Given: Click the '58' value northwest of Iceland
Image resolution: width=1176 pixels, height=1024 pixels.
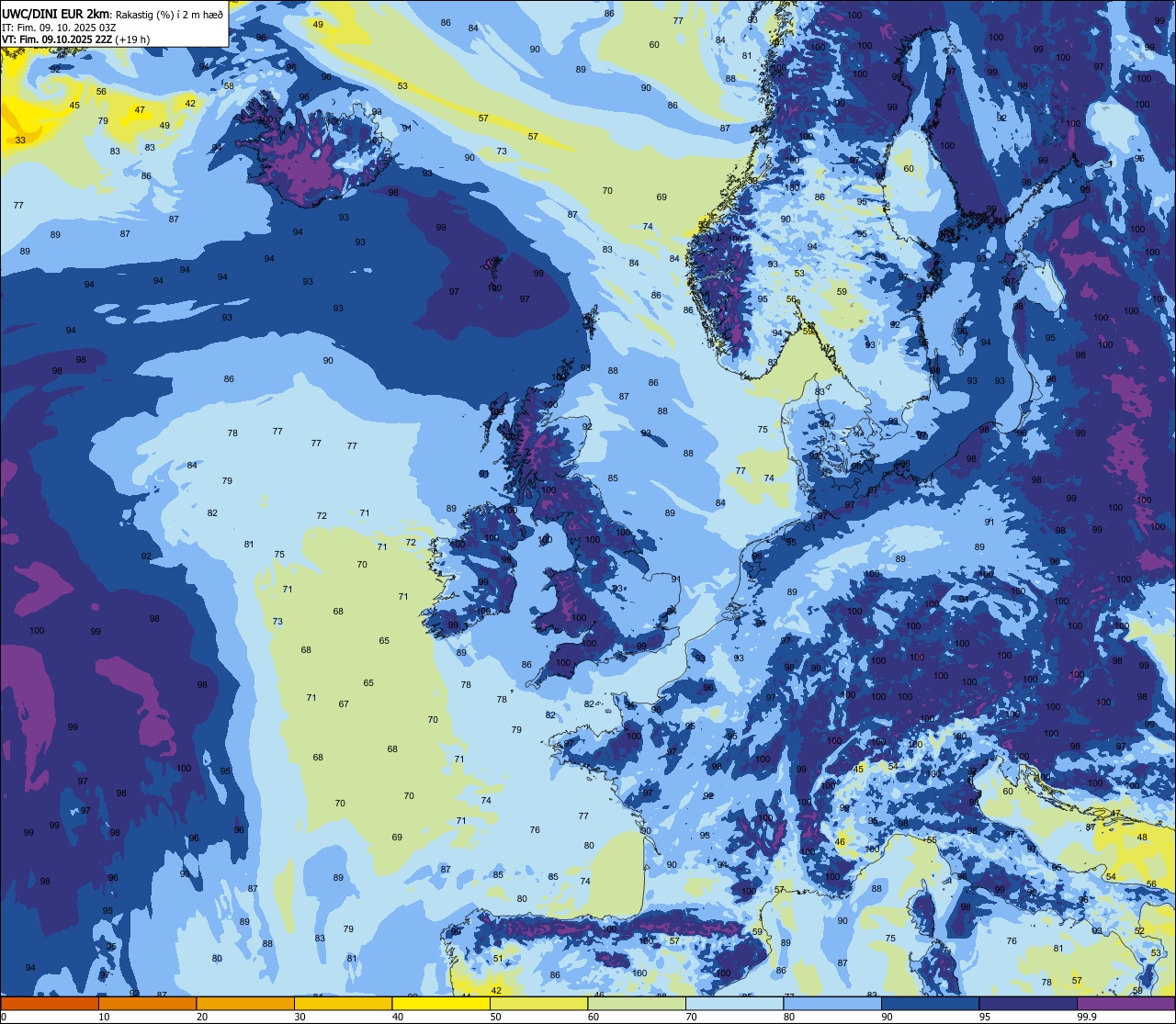Looking at the screenshot, I should [x=229, y=86].
